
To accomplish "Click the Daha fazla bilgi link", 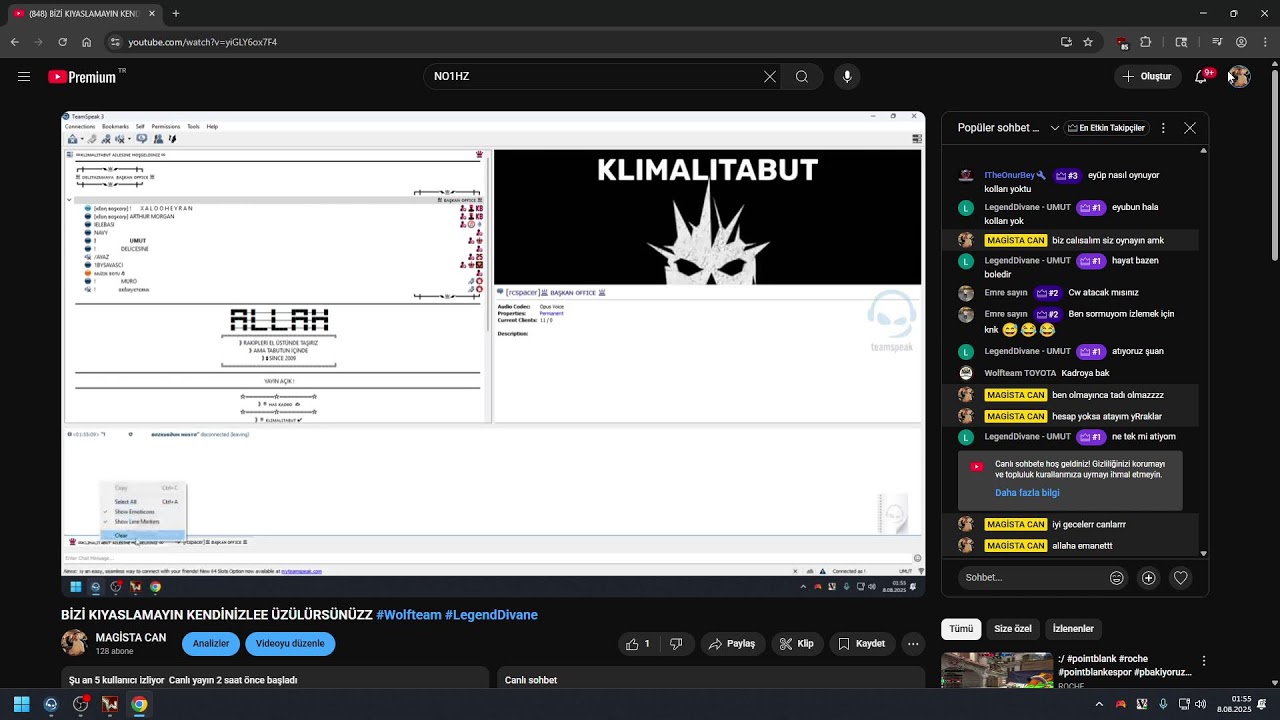I will coord(1027,493).
